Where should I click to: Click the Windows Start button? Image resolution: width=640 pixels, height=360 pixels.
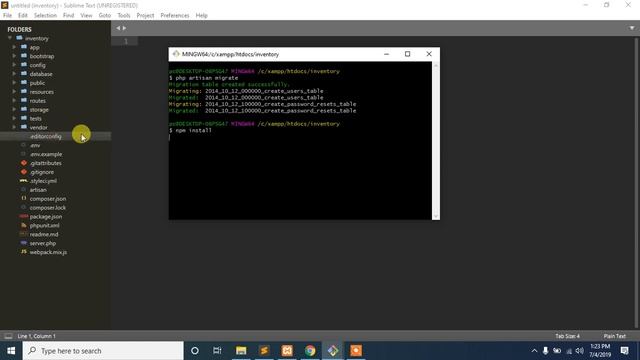pos(11,351)
